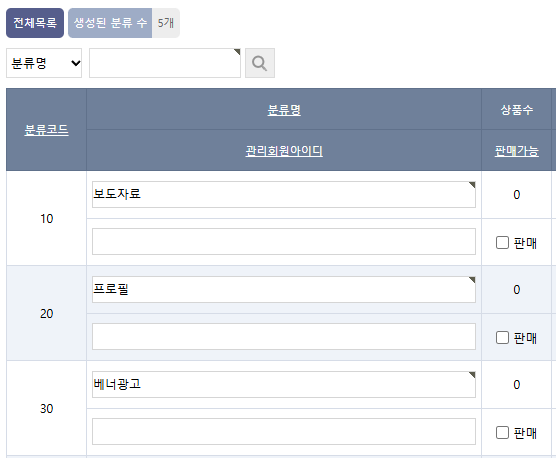Open the 분류명 search field dropdown
556x458 pixels.
pos(44,63)
